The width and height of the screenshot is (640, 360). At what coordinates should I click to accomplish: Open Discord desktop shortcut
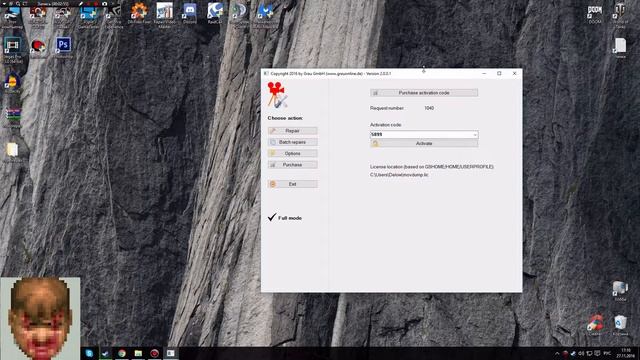coord(190,11)
